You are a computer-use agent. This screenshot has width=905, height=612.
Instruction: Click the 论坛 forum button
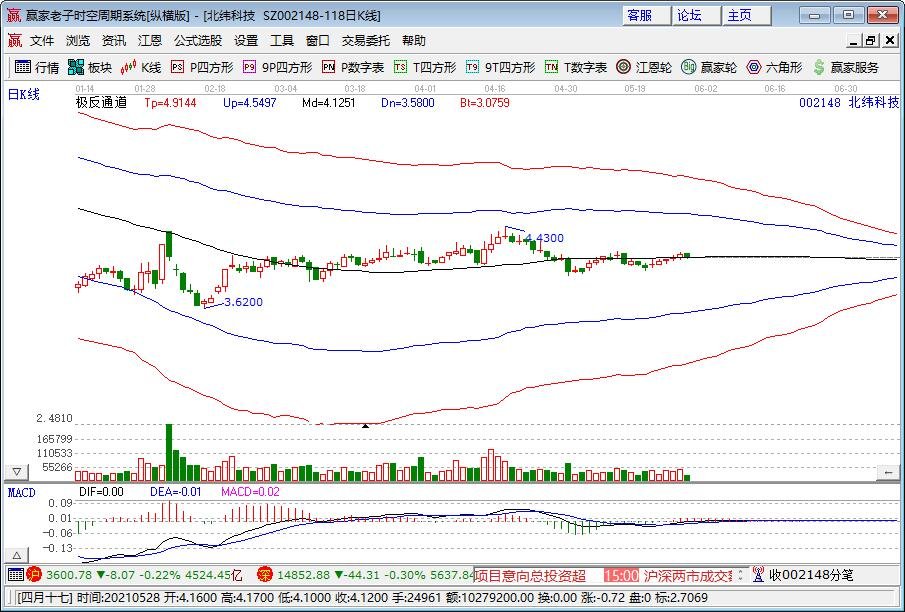pyautogui.click(x=697, y=16)
